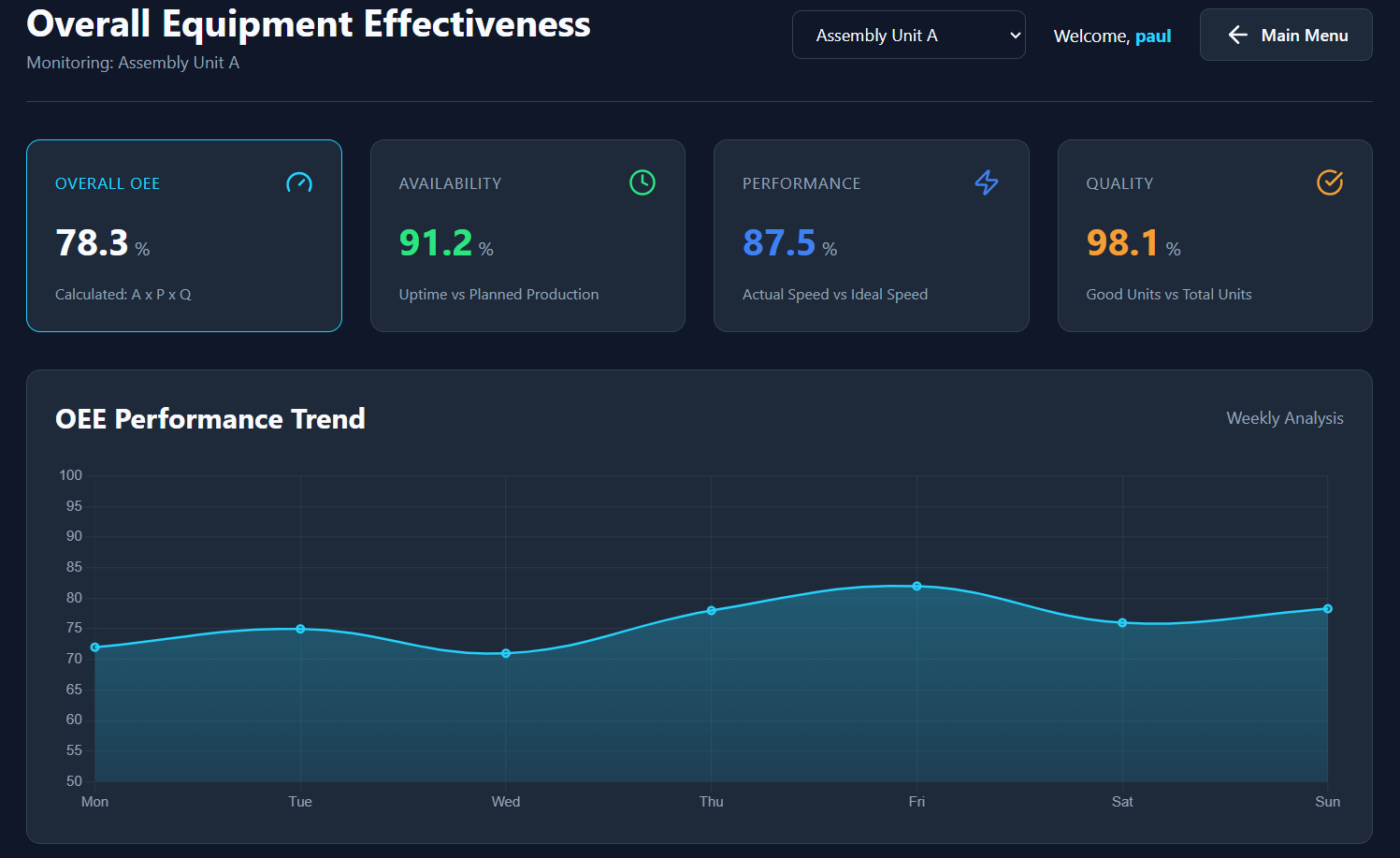Click the clock icon on Availability card
The width and height of the screenshot is (1400, 858).
point(642,182)
